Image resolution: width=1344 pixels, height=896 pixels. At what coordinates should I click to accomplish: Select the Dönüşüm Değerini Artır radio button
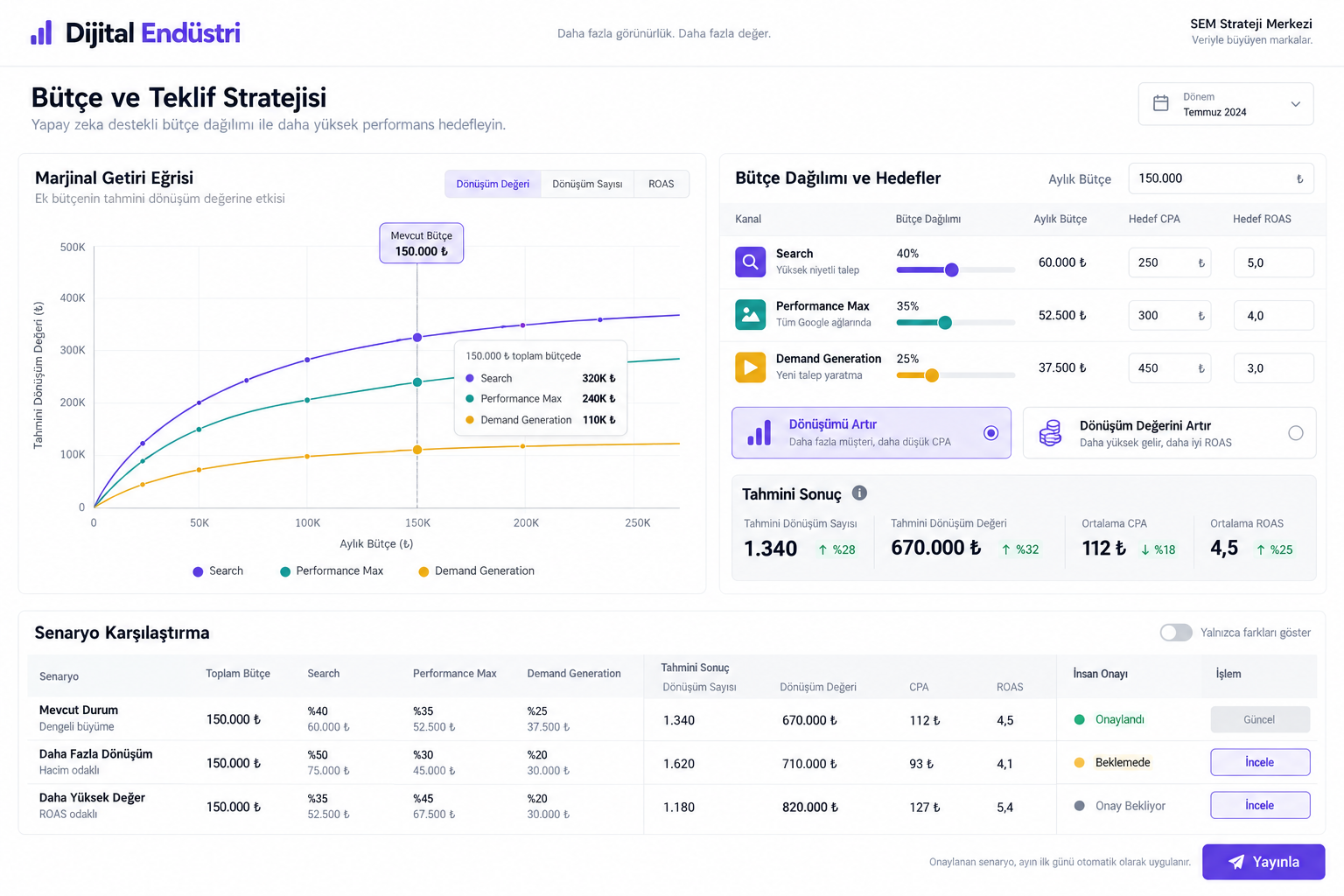pyautogui.click(x=1296, y=433)
